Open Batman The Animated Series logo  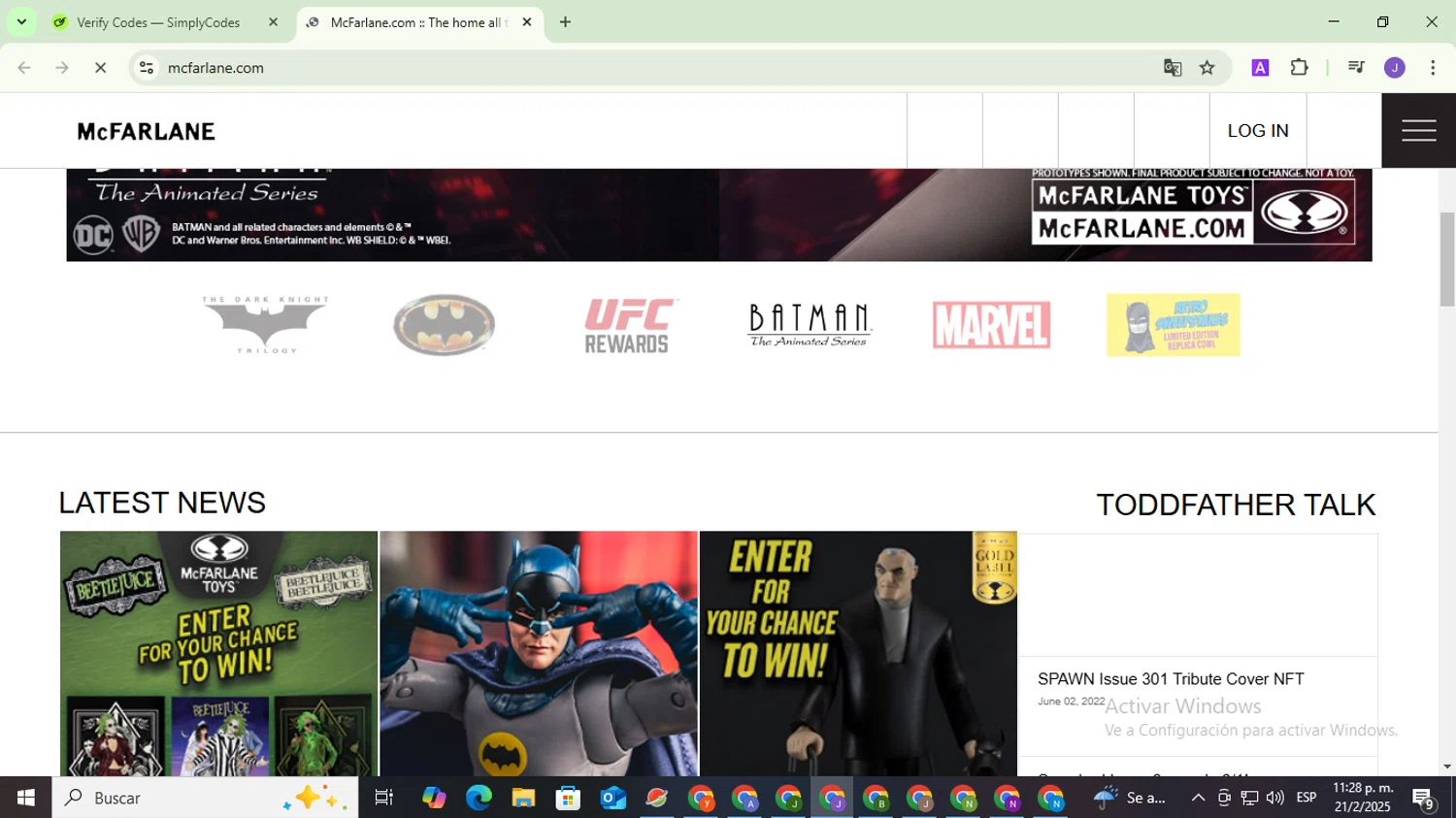coord(810,324)
